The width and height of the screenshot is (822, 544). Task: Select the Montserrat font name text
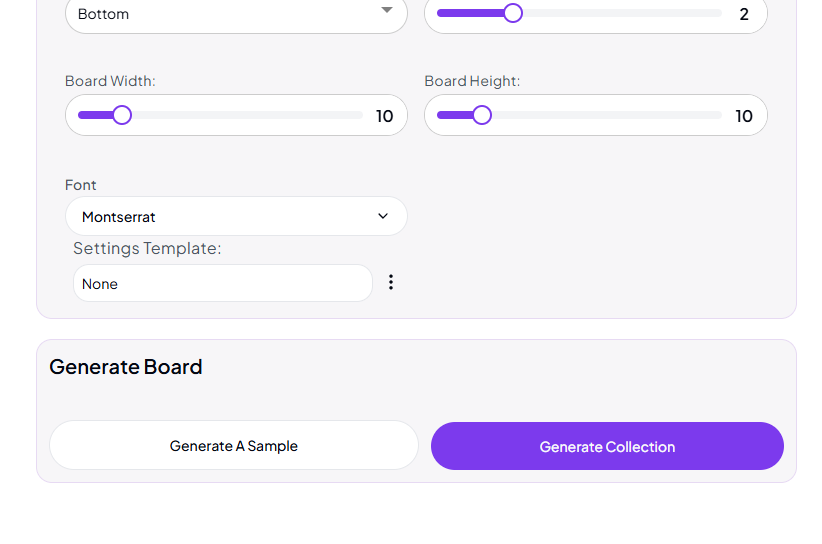(x=119, y=217)
